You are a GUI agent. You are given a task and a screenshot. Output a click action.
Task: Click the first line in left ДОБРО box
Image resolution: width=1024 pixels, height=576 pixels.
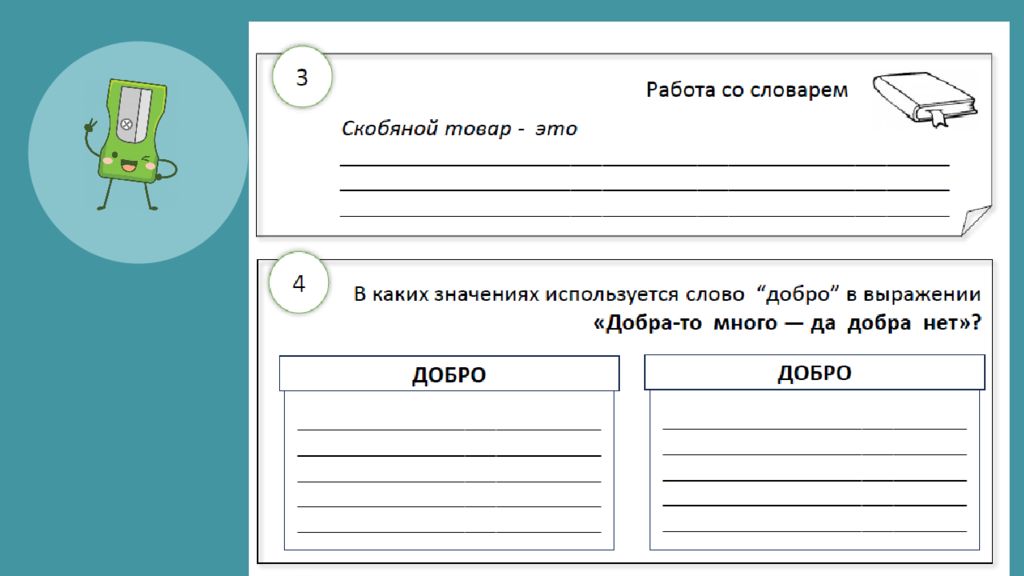click(449, 429)
